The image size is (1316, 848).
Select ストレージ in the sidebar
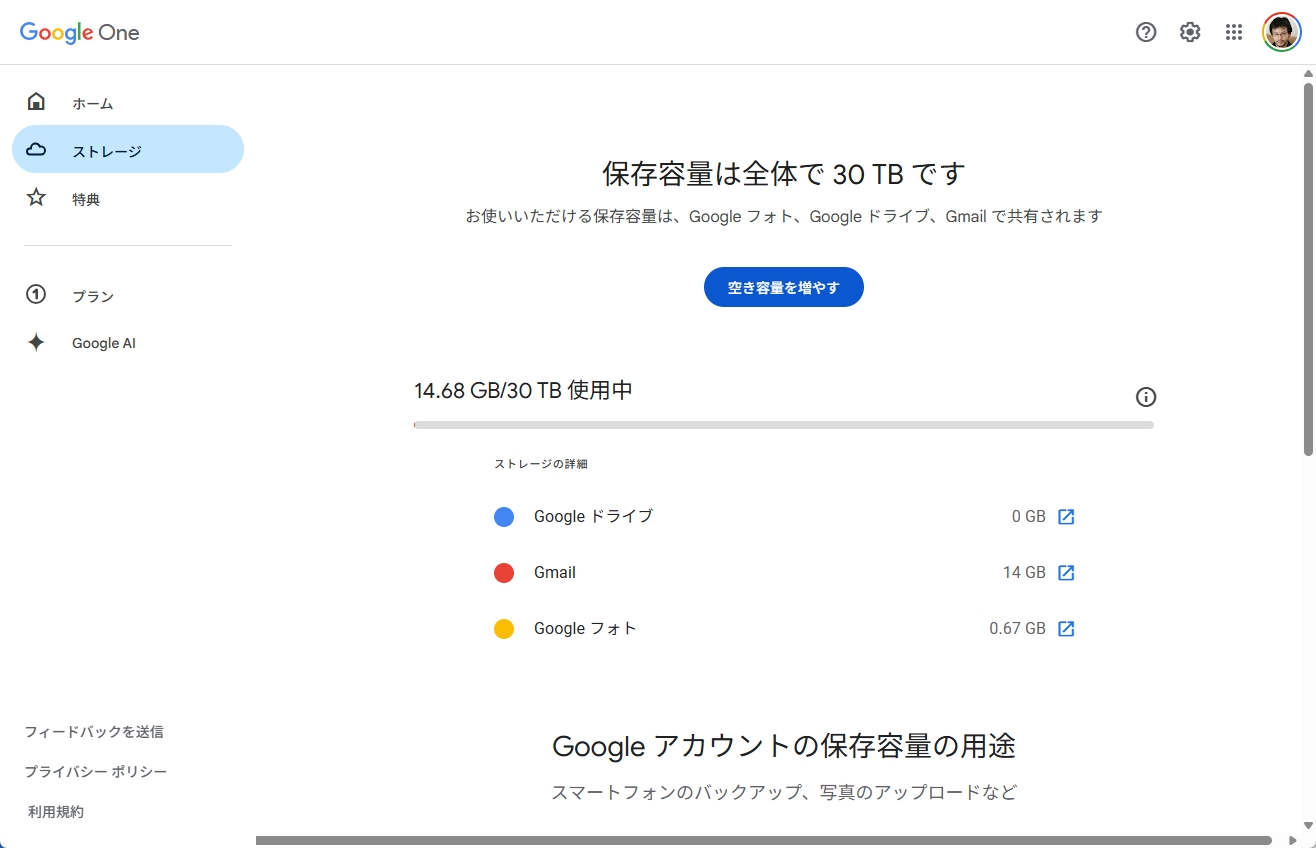[x=128, y=150]
